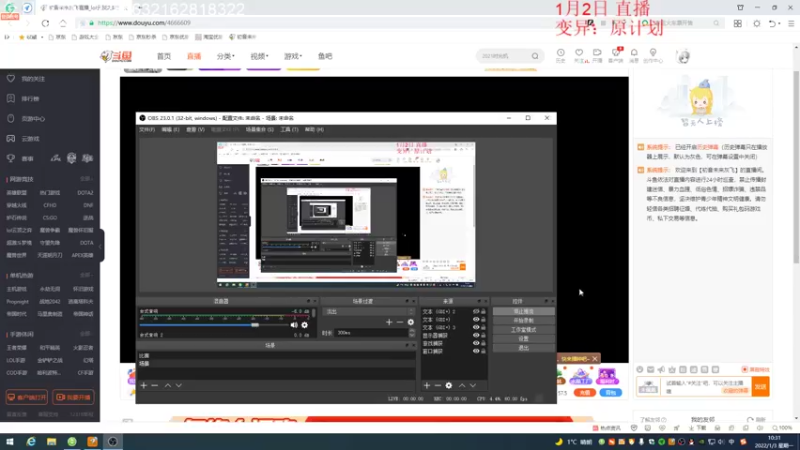
Task: Collapse Douyu left sidebar handle
Action: pos(102,245)
